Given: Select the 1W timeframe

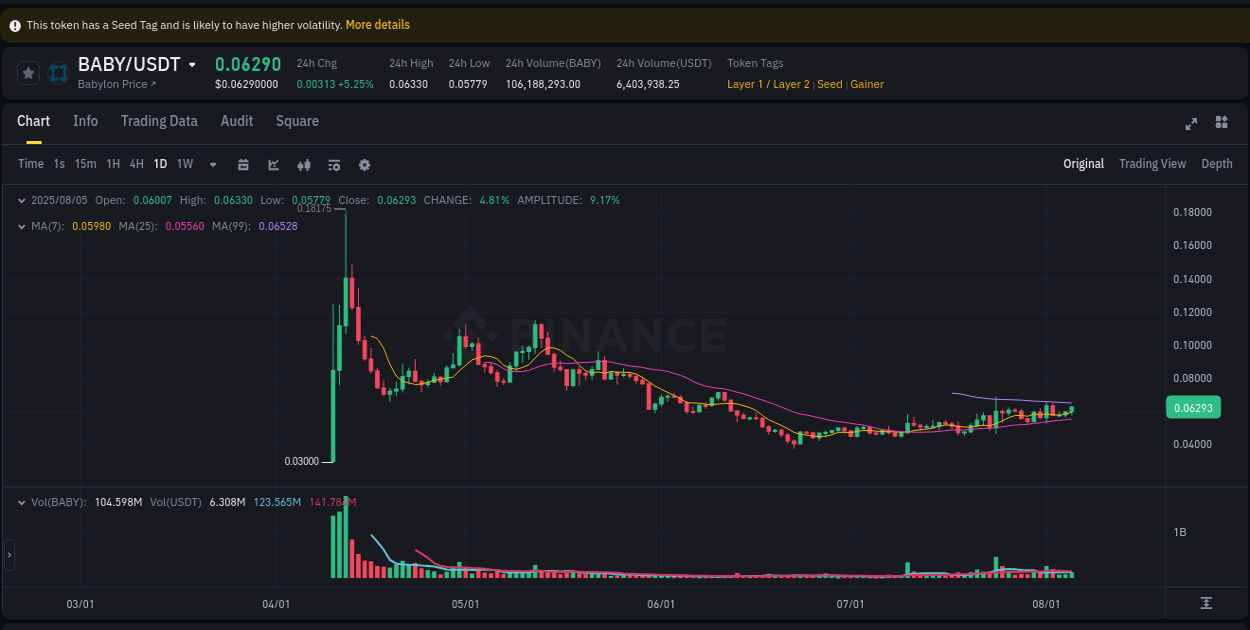Looking at the screenshot, I should pyautogui.click(x=184, y=163).
